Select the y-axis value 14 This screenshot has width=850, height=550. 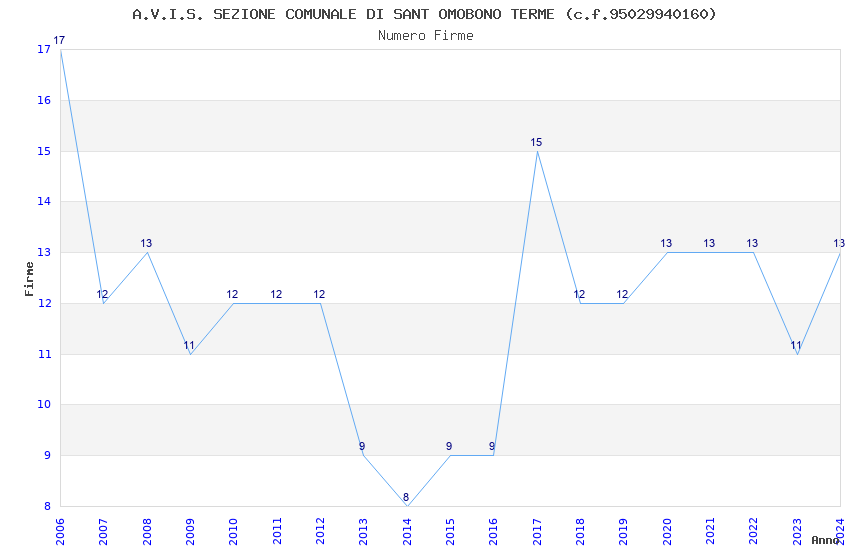[x=44, y=202]
